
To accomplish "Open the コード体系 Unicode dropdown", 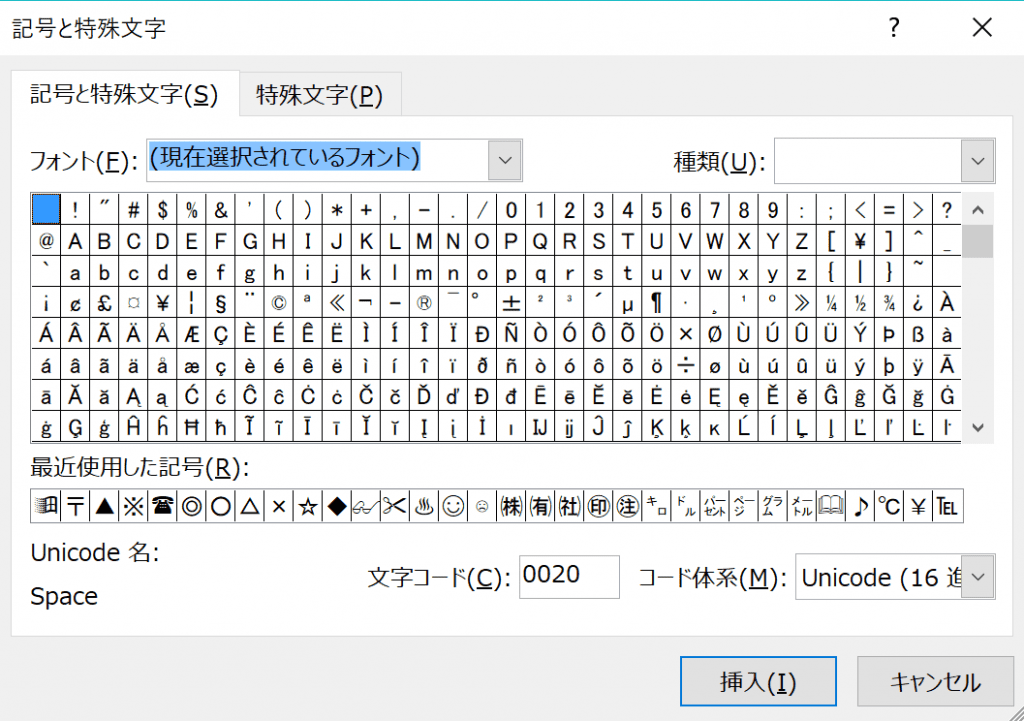I will click(978, 577).
